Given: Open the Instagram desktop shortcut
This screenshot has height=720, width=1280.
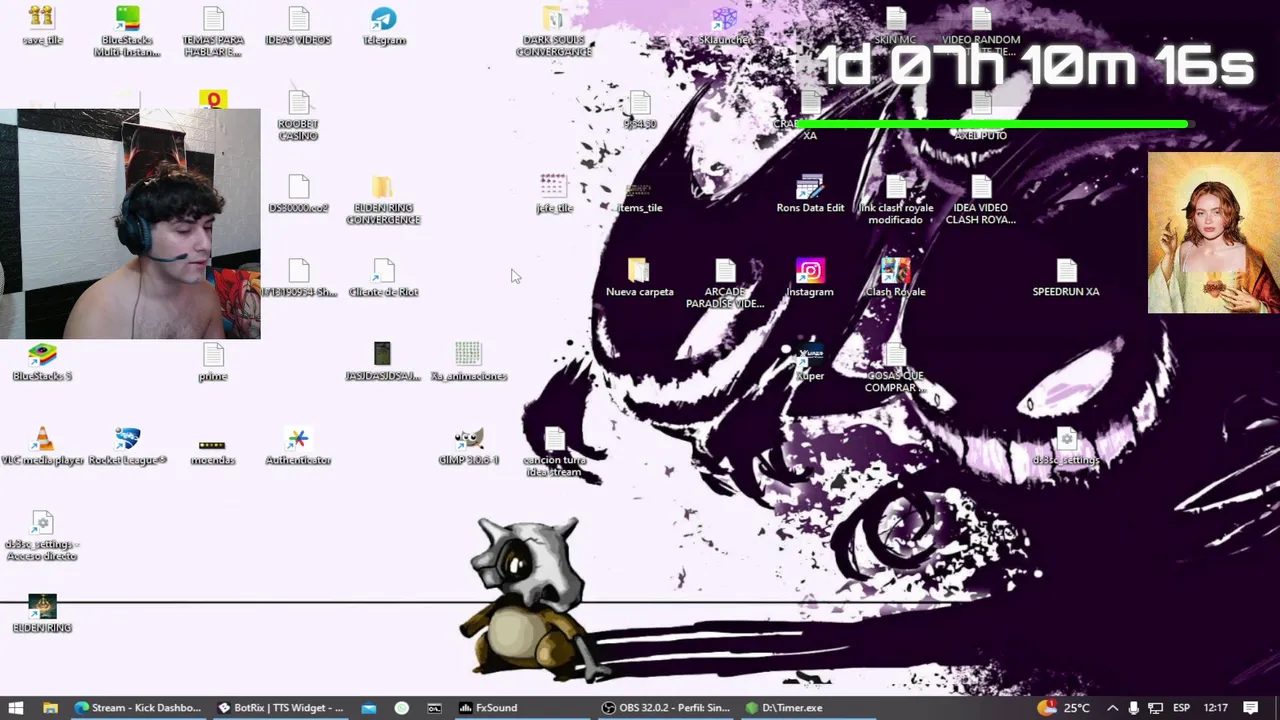Looking at the screenshot, I should (x=810, y=278).
